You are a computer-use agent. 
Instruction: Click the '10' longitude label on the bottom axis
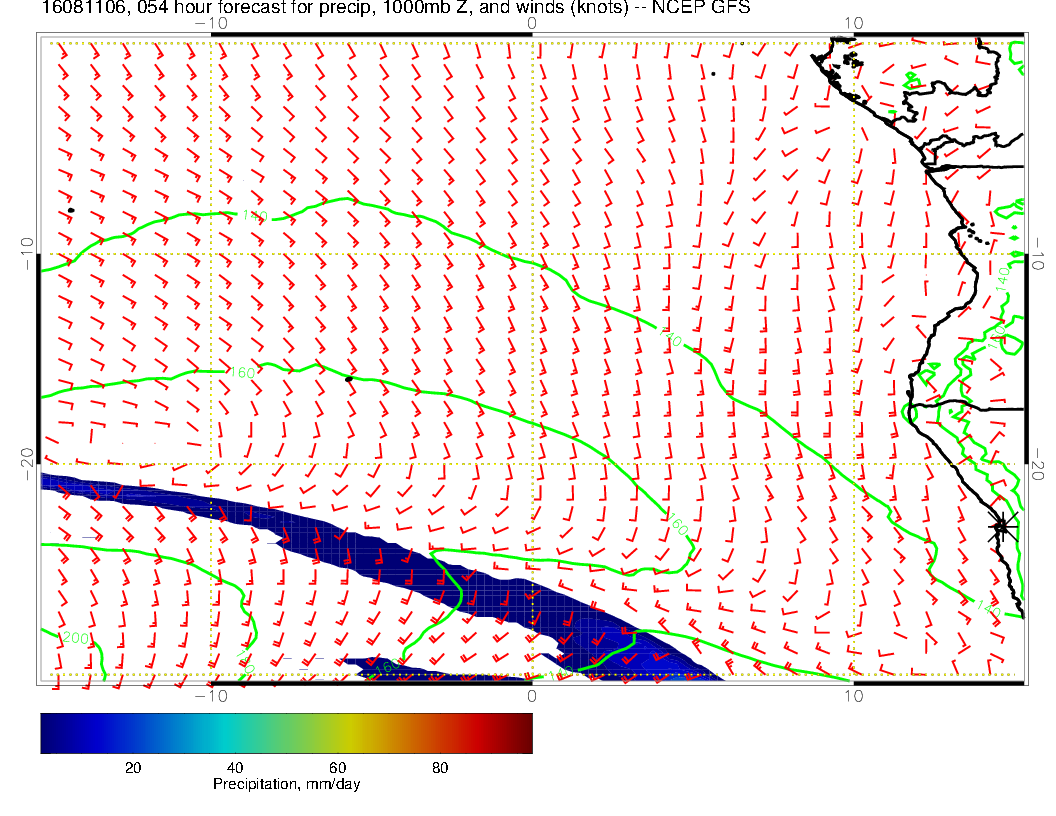(853, 695)
